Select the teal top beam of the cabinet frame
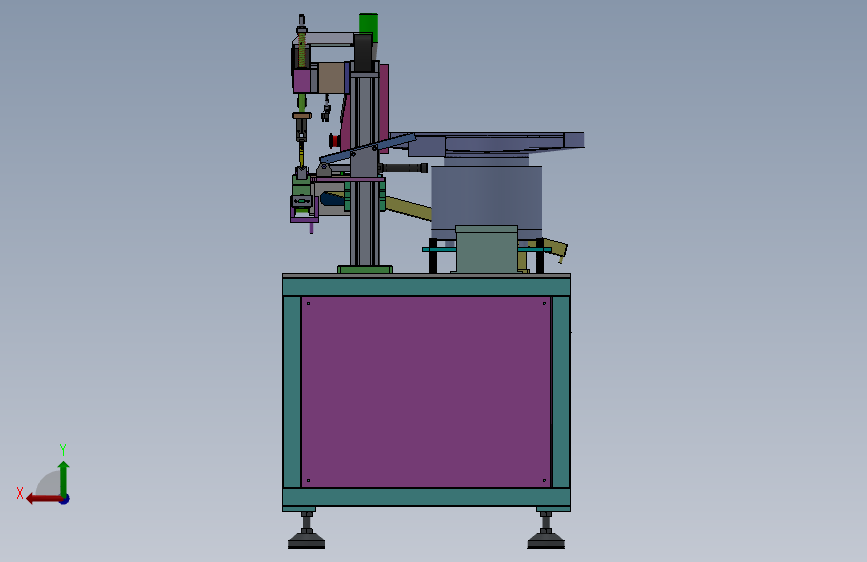 tap(426, 287)
